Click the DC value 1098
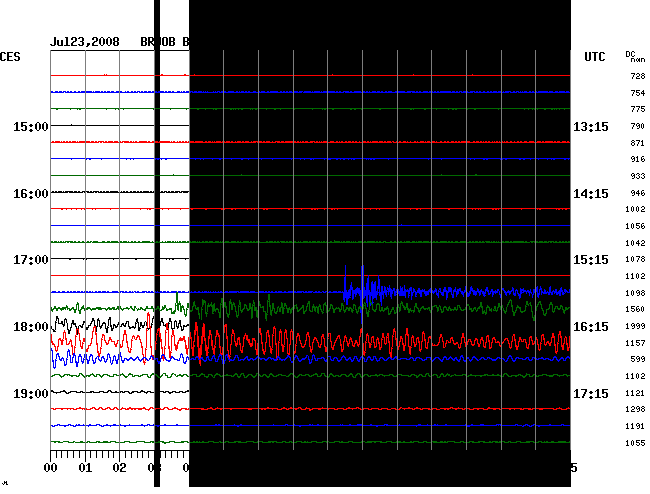The height and width of the screenshot is (494, 650). click(635, 293)
